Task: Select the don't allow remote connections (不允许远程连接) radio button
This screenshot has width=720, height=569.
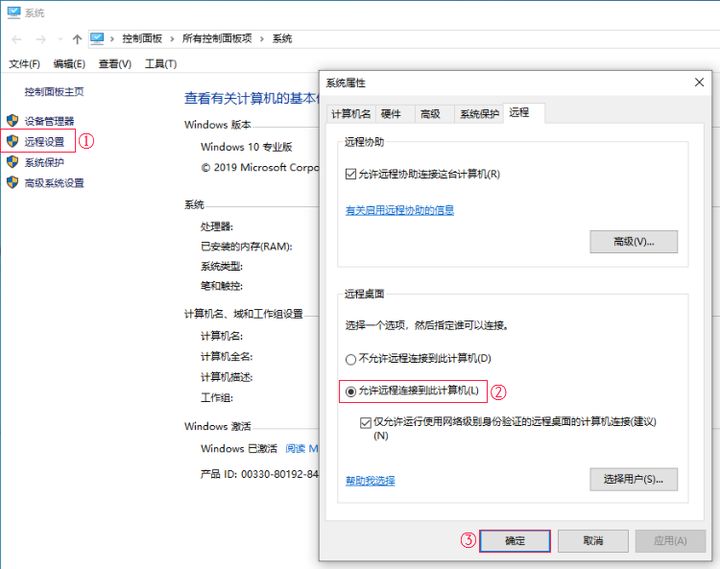Action: [x=350, y=358]
